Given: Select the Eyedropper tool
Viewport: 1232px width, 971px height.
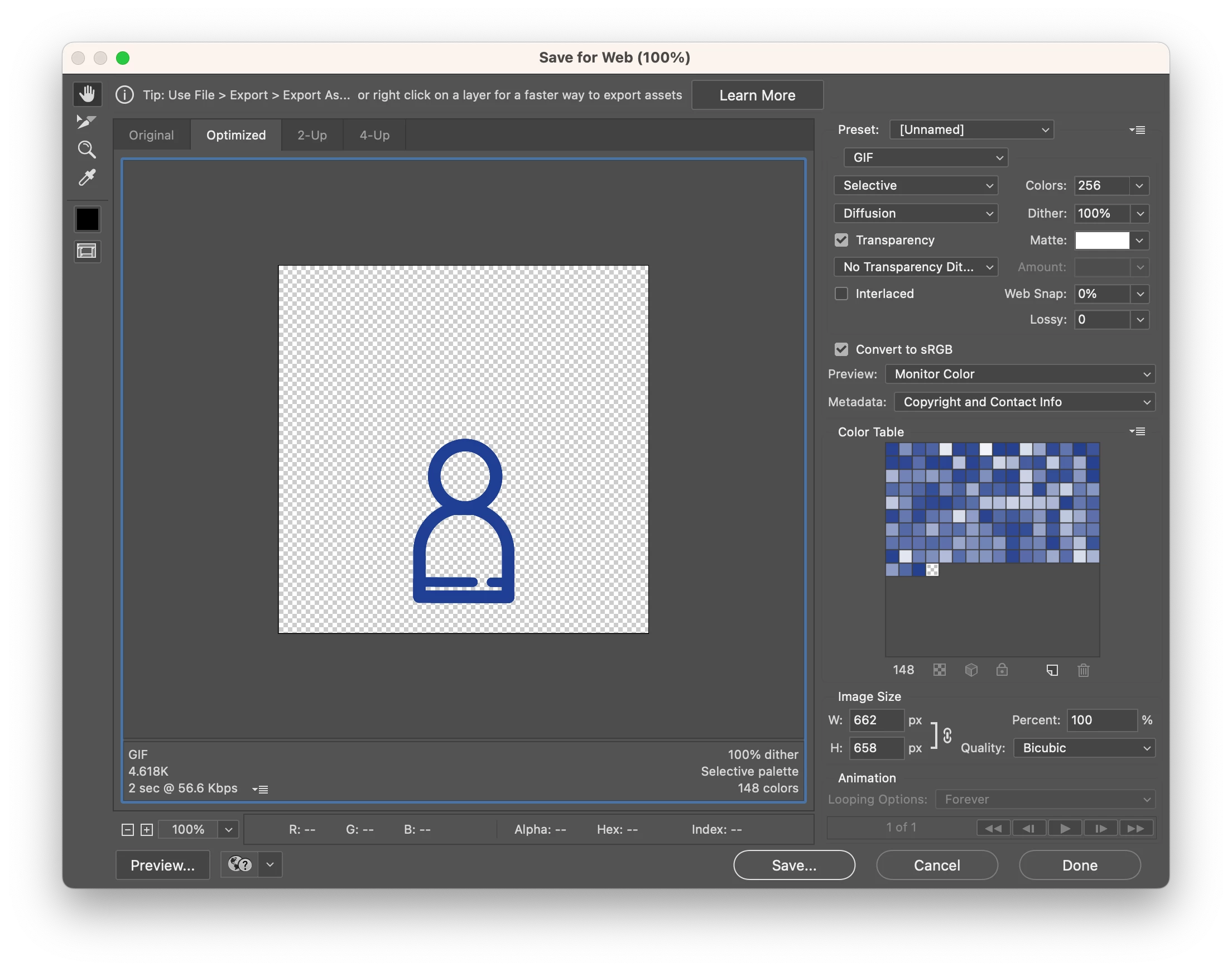Looking at the screenshot, I should pyautogui.click(x=86, y=178).
